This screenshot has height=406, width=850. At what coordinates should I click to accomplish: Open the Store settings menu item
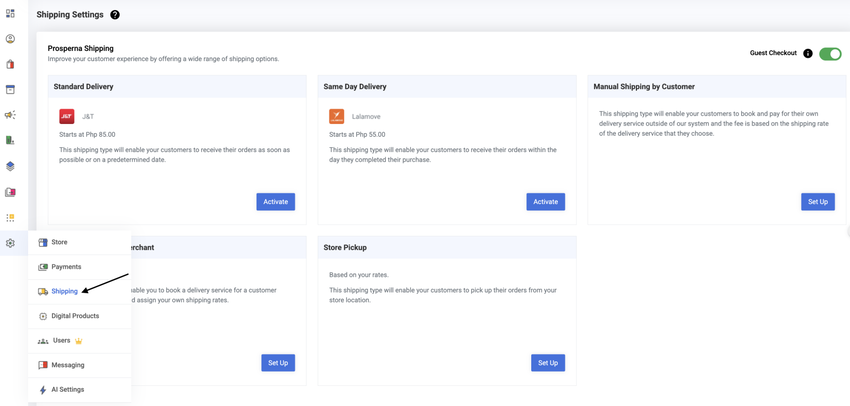(x=59, y=242)
